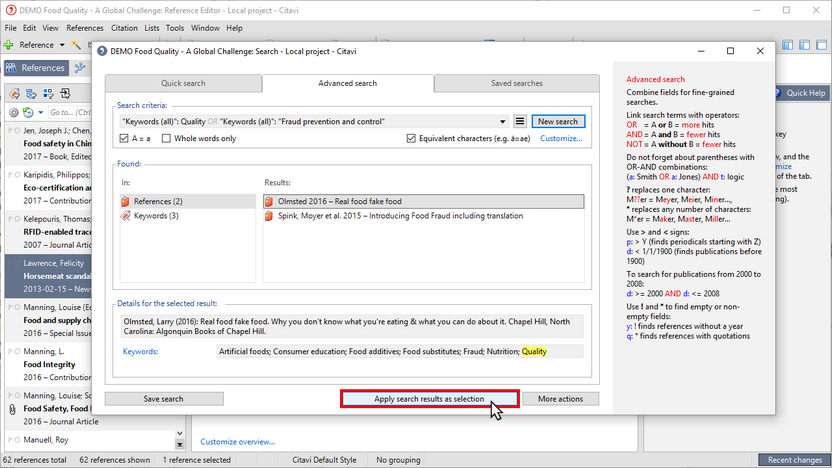Toggle the circle marker beside Manning, L. reference

[18, 351]
